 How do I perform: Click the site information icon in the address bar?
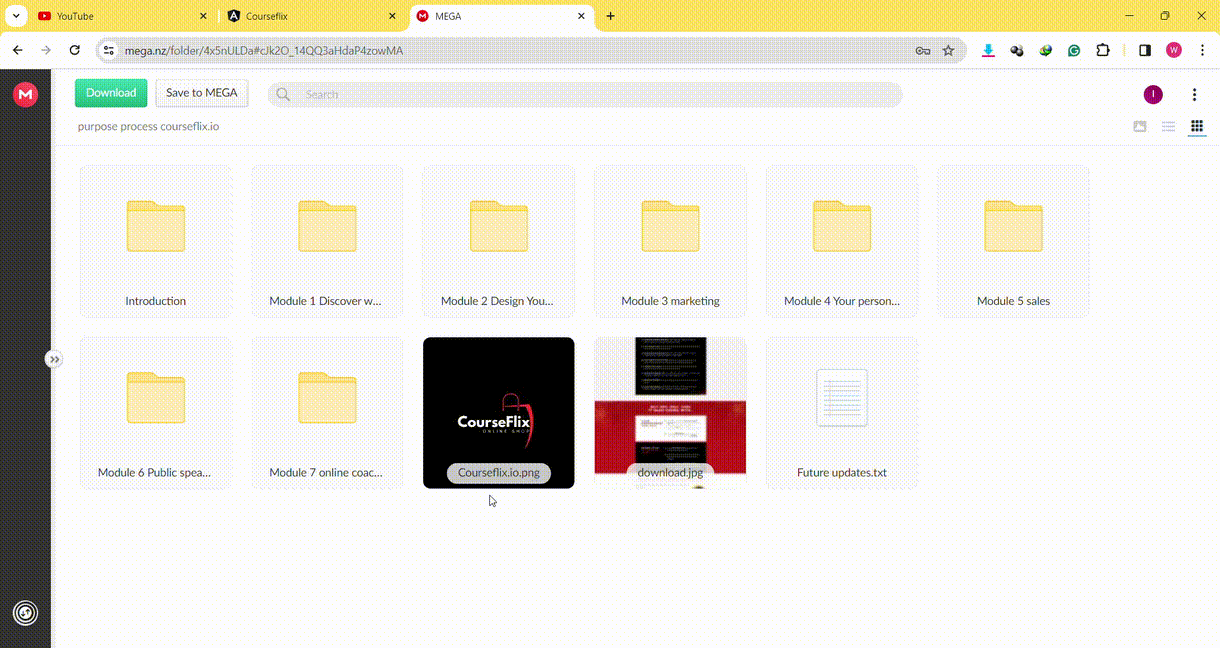pos(110,50)
